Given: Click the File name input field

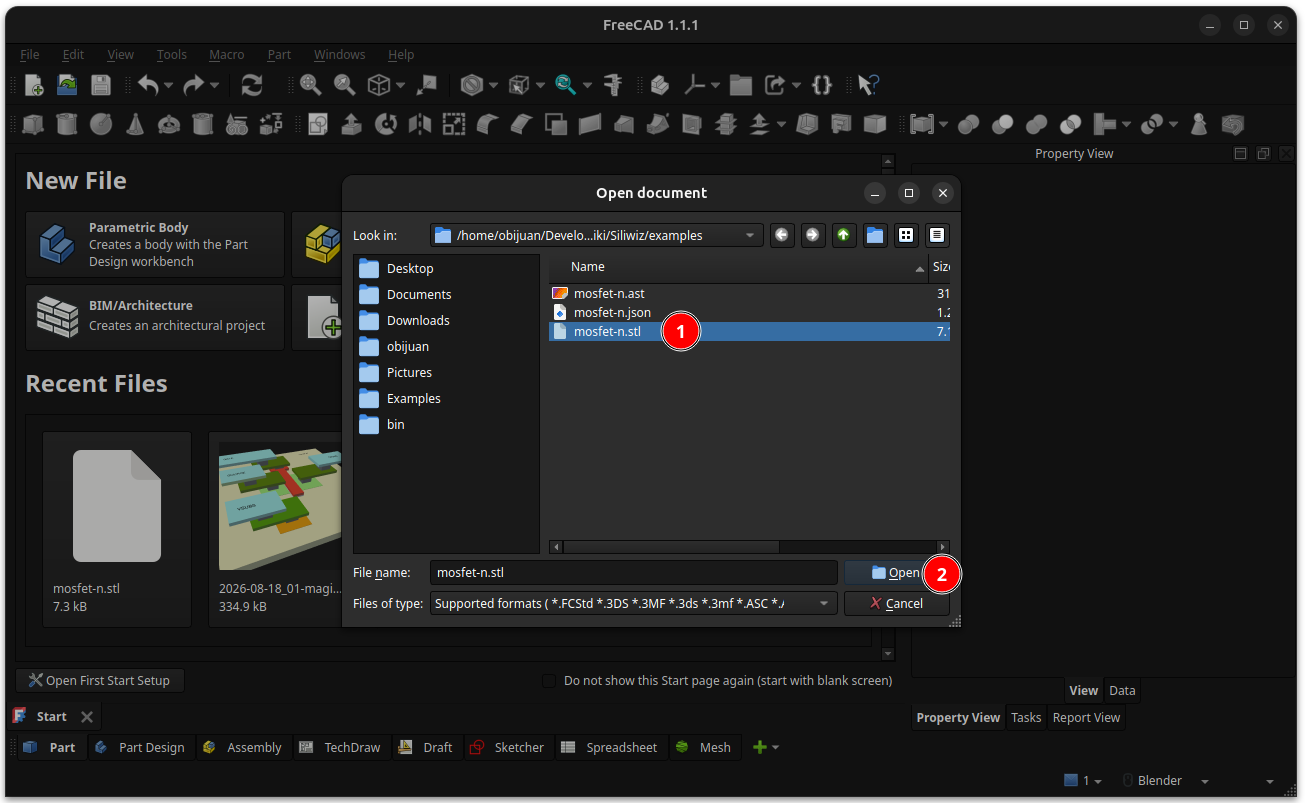Looking at the screenshot, I should (x=634, y=573).
